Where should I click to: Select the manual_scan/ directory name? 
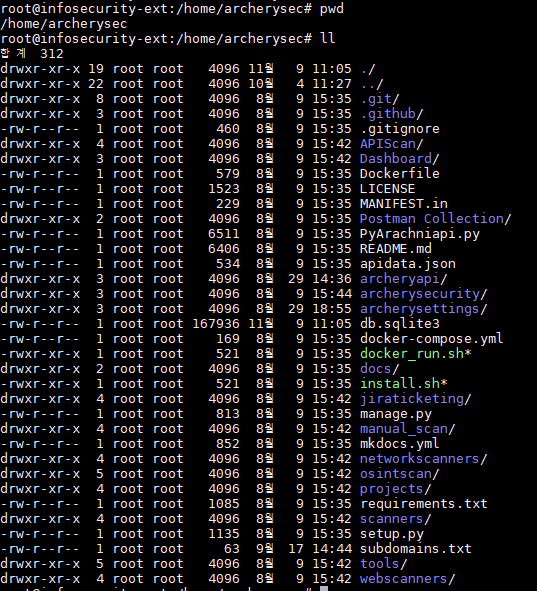pos(408,429)
